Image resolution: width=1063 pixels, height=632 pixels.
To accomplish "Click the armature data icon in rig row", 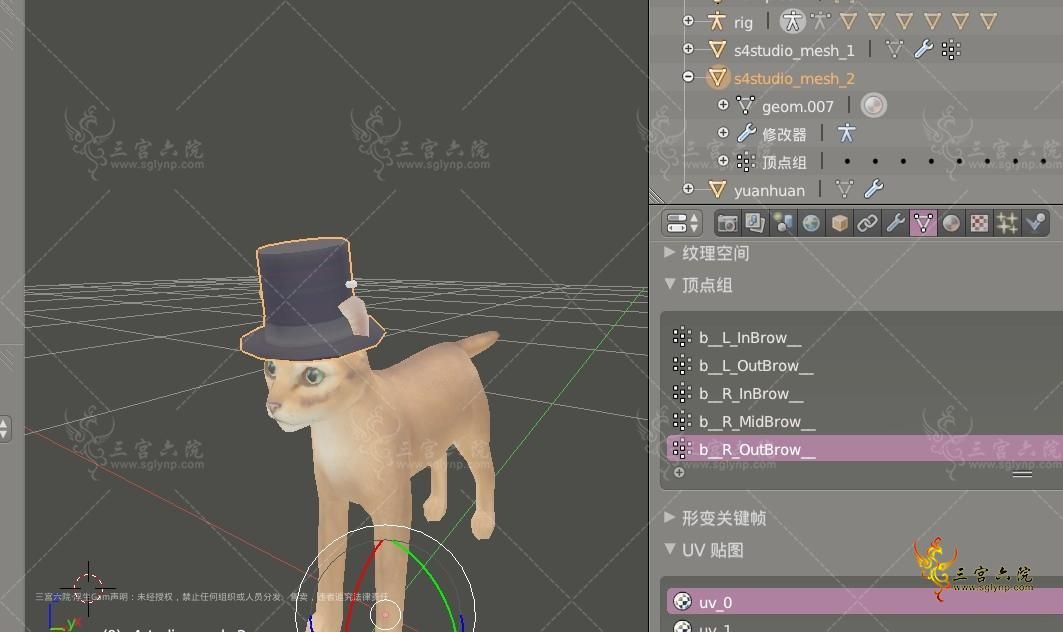I will pyautogui.click(x=820, y=22).
